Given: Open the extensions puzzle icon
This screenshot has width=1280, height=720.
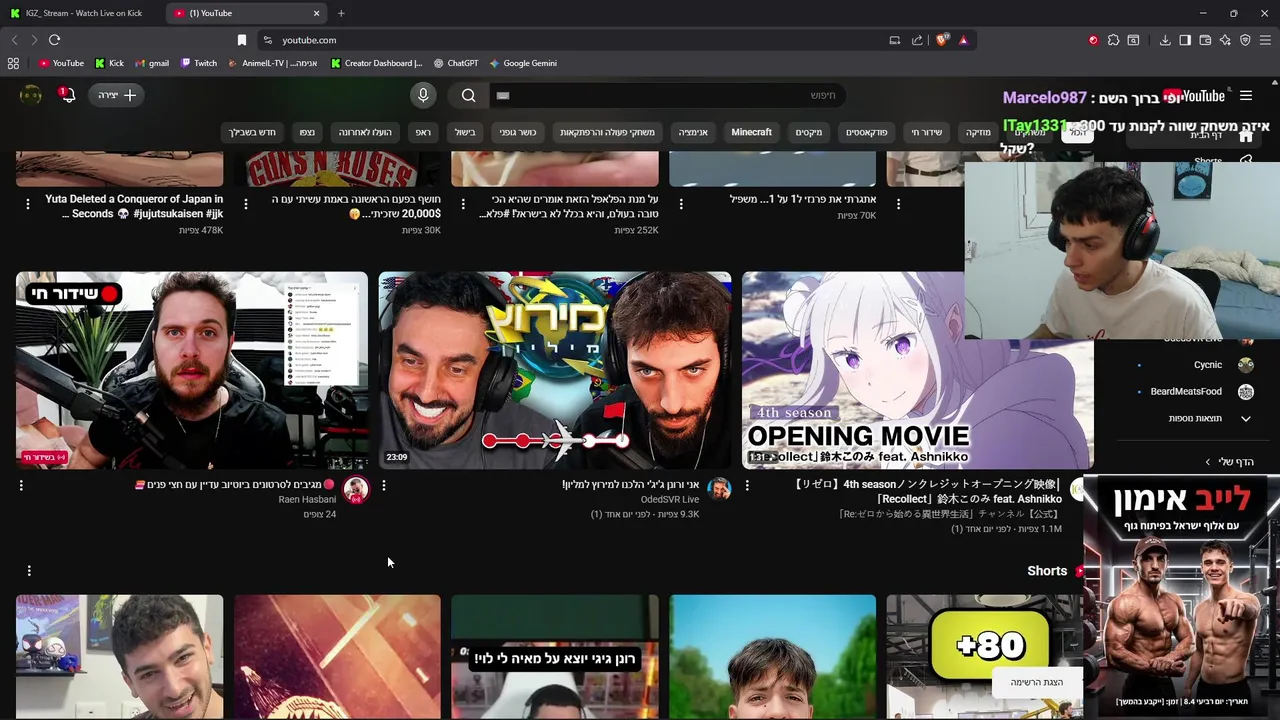Looking at the screenshot, I should 1113,40.
